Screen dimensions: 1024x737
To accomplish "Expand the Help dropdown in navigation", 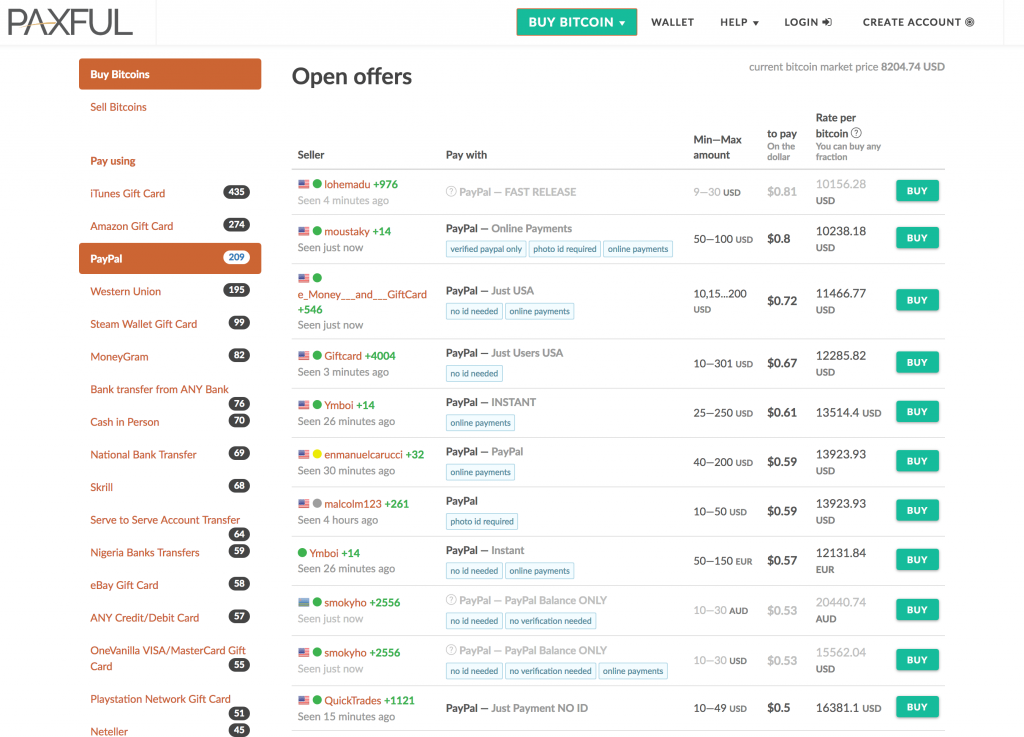I will [739, 22].
